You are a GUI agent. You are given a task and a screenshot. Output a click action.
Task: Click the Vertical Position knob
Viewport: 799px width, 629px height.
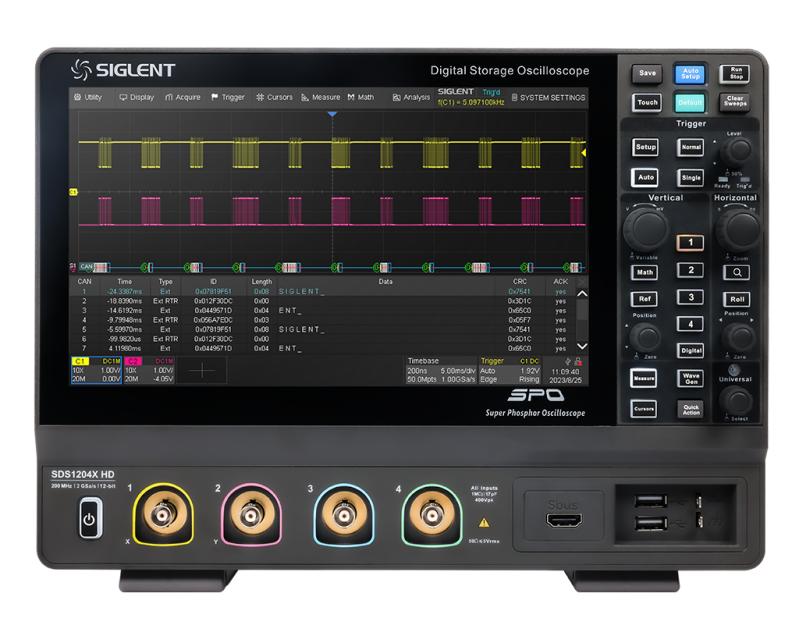(646, 337)
